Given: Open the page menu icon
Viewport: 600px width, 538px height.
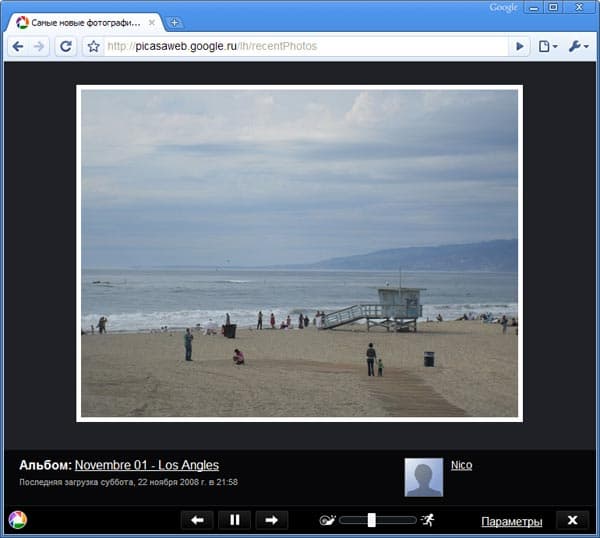Looking at the screenshot, I should (x=548, y=46).
